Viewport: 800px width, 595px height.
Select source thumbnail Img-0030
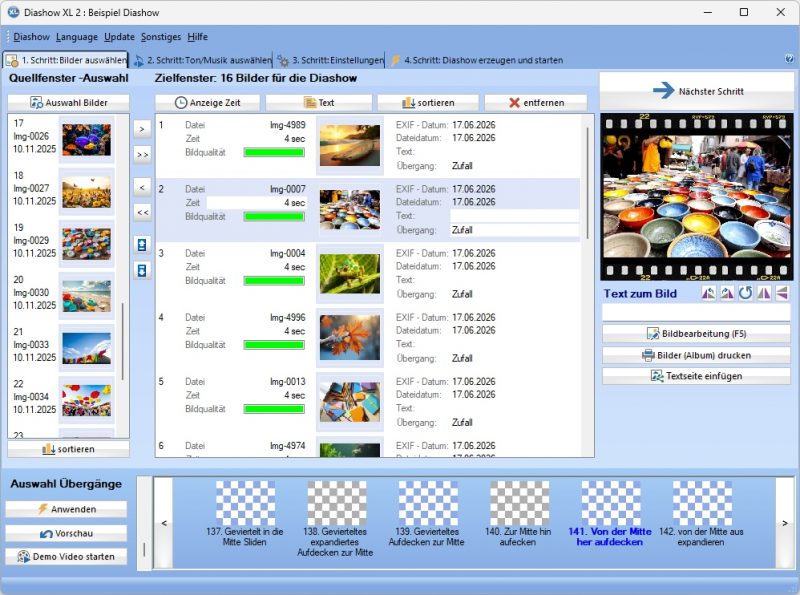(86, 296)
